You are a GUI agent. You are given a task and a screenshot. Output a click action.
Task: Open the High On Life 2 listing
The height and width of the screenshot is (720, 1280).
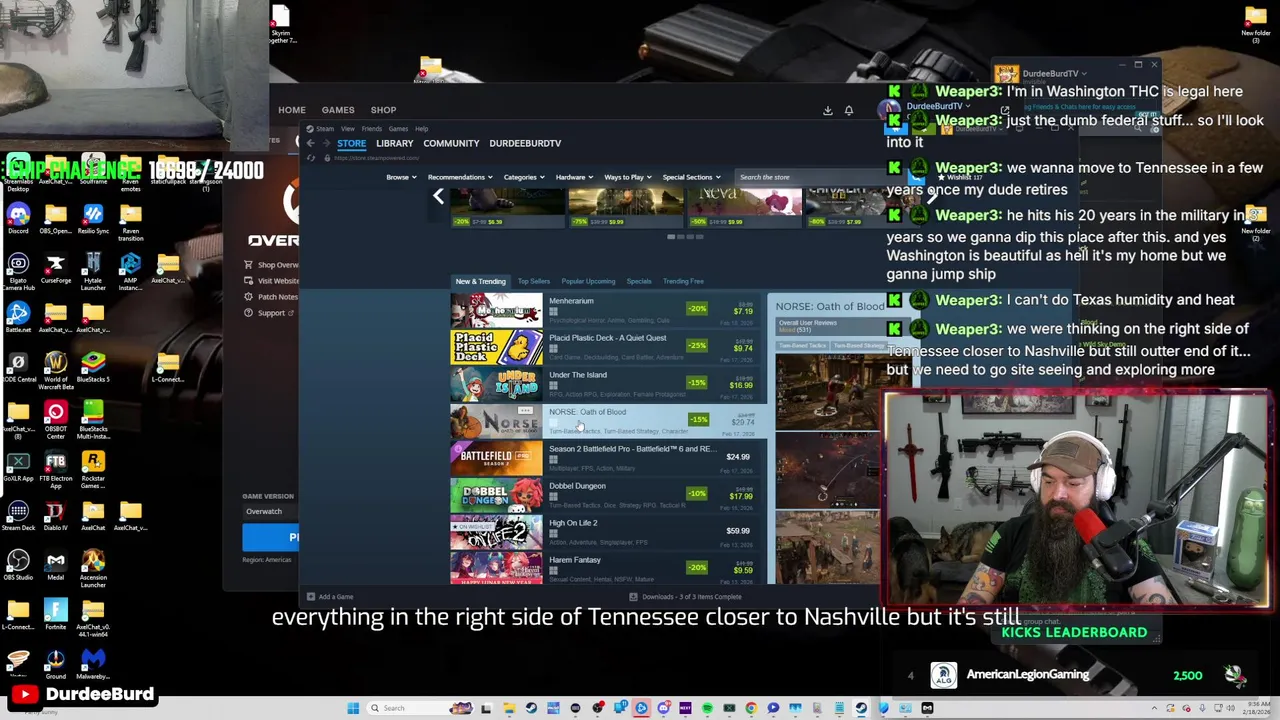(608, 532)
